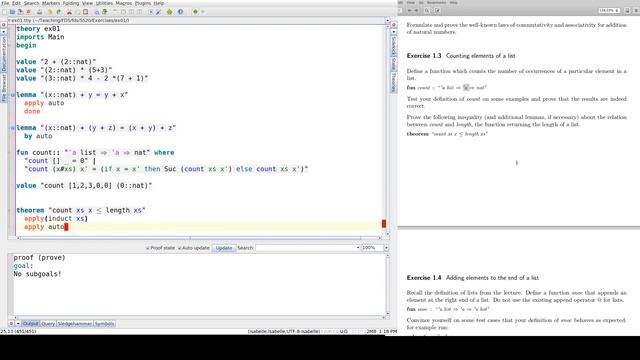640x360 pixels.
Task: Click the Paste clipboard icon
Action: click(85, 12)
